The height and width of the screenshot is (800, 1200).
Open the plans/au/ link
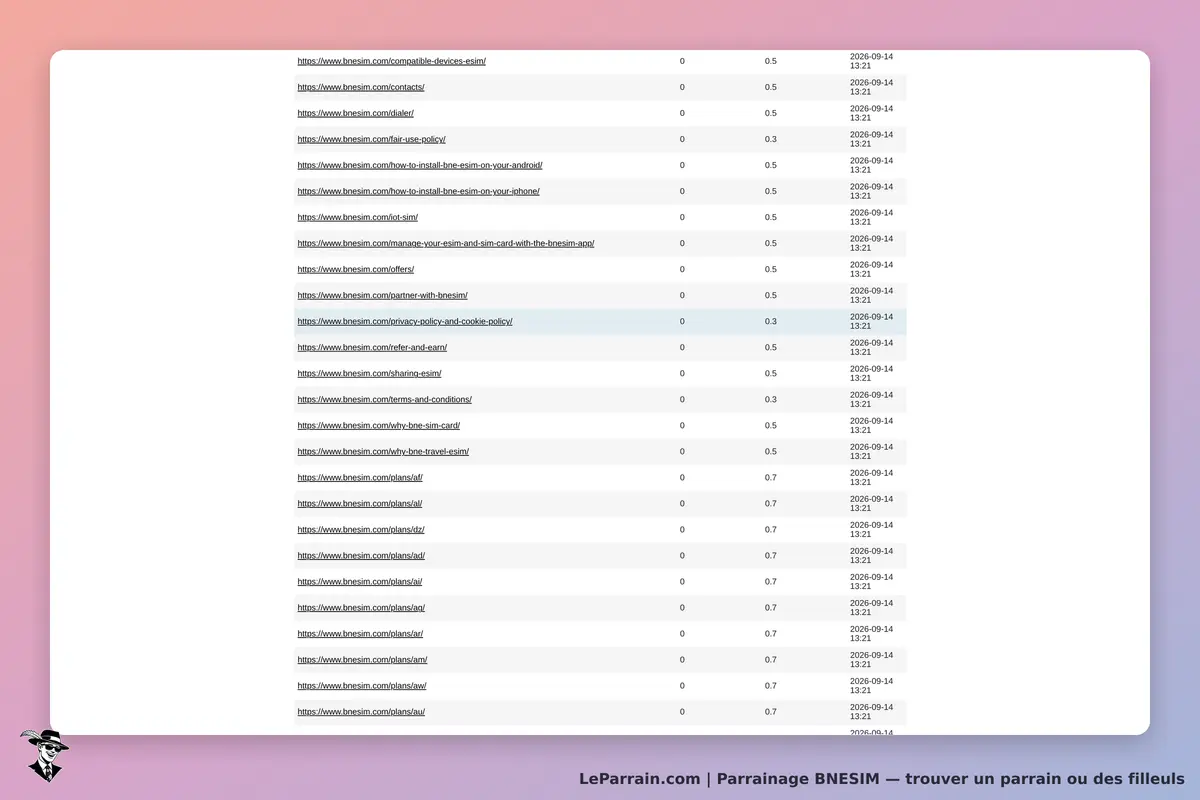point(361,711)
